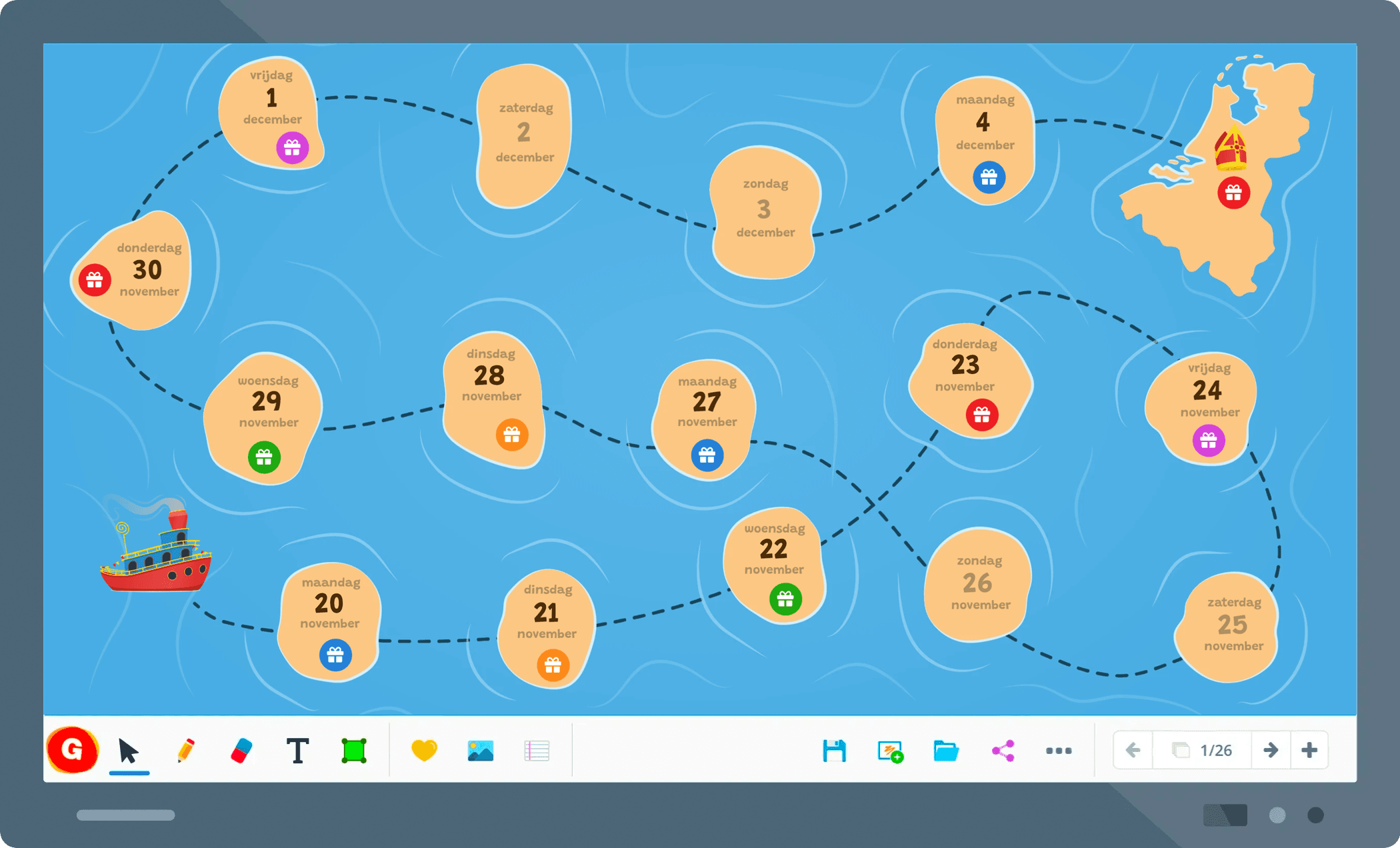Image resolution: width=1400 pixels, height=848 pixels.
Task: Select the Text tool
Action: click(297, 751)
